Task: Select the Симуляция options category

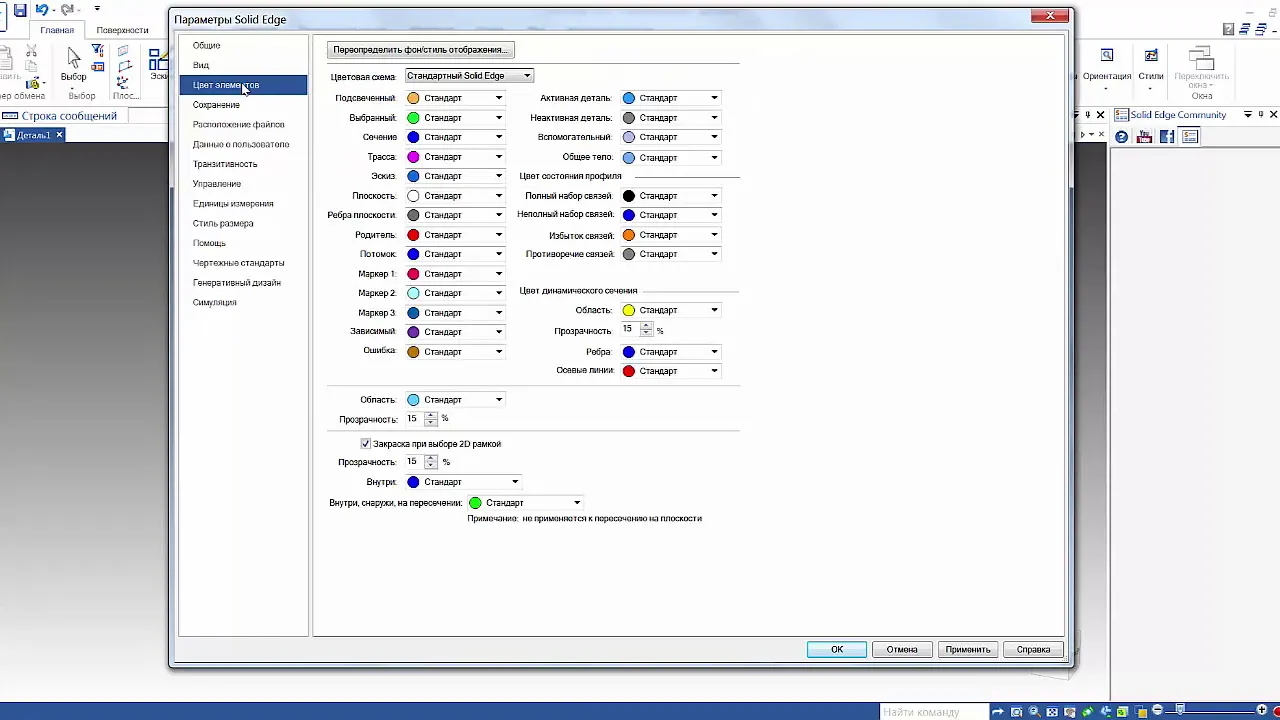Action: coord(215,303)
